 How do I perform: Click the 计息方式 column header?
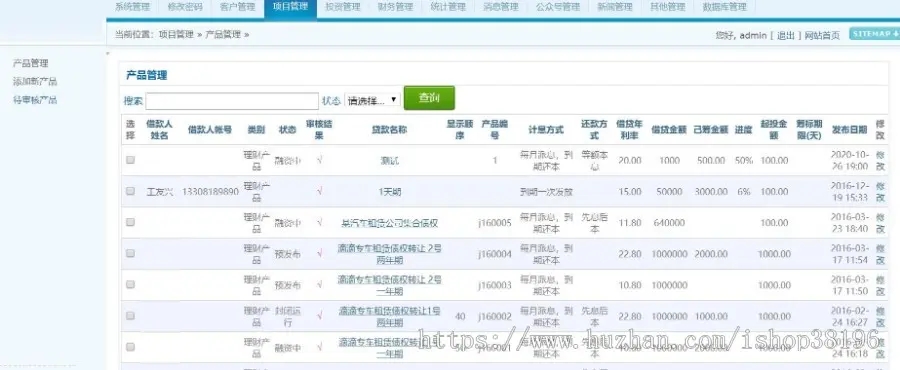(546, 130)
